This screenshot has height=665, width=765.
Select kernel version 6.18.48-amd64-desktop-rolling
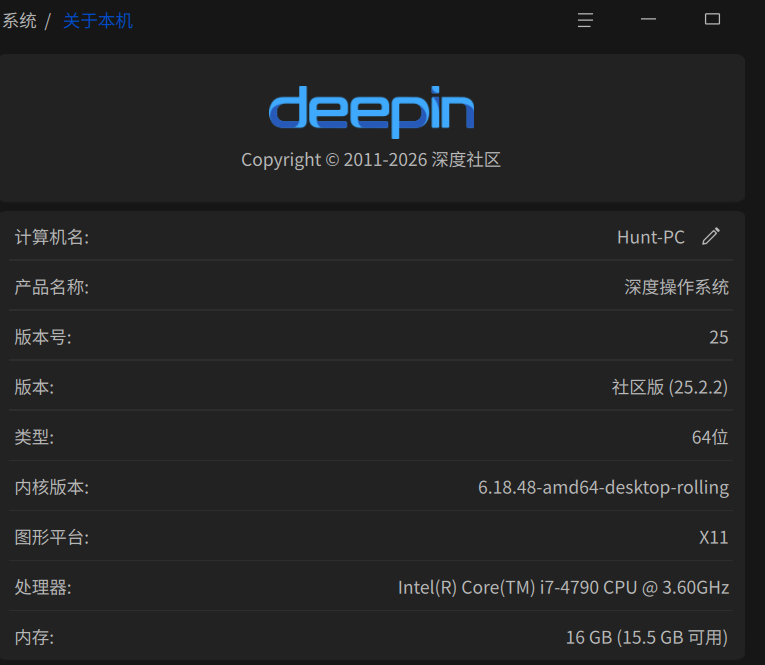[x=604, y=487]
